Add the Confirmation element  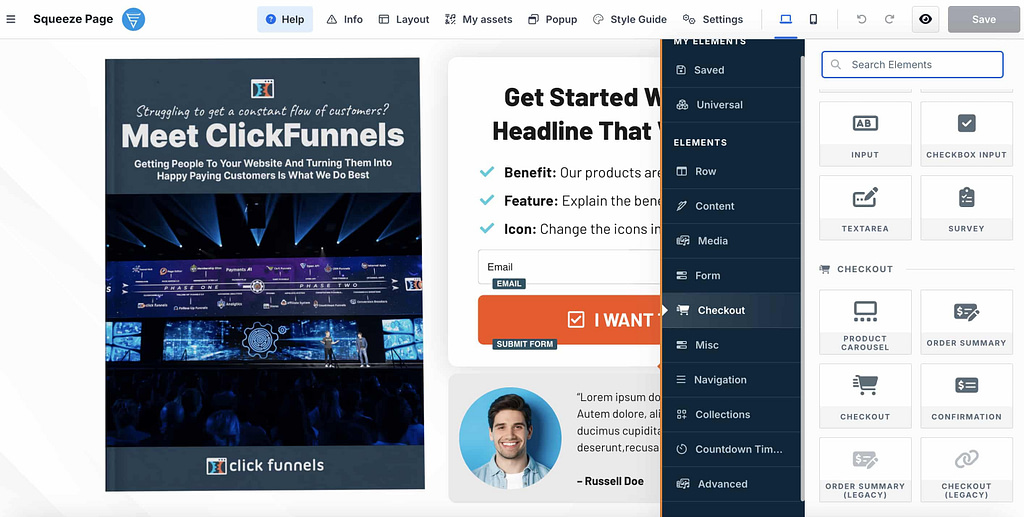pos(967,396)
